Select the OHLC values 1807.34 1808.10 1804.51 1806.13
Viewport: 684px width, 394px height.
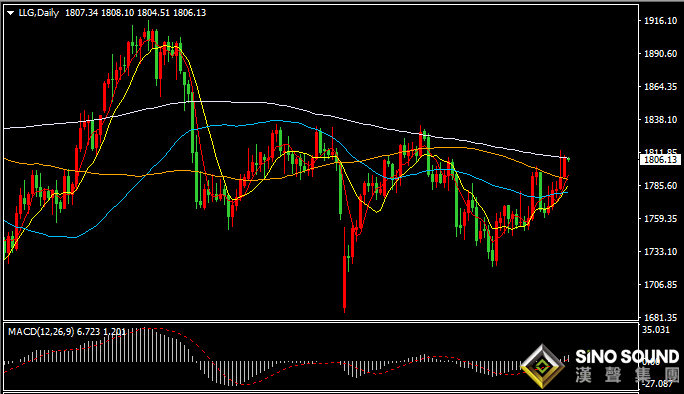(136, 13)
